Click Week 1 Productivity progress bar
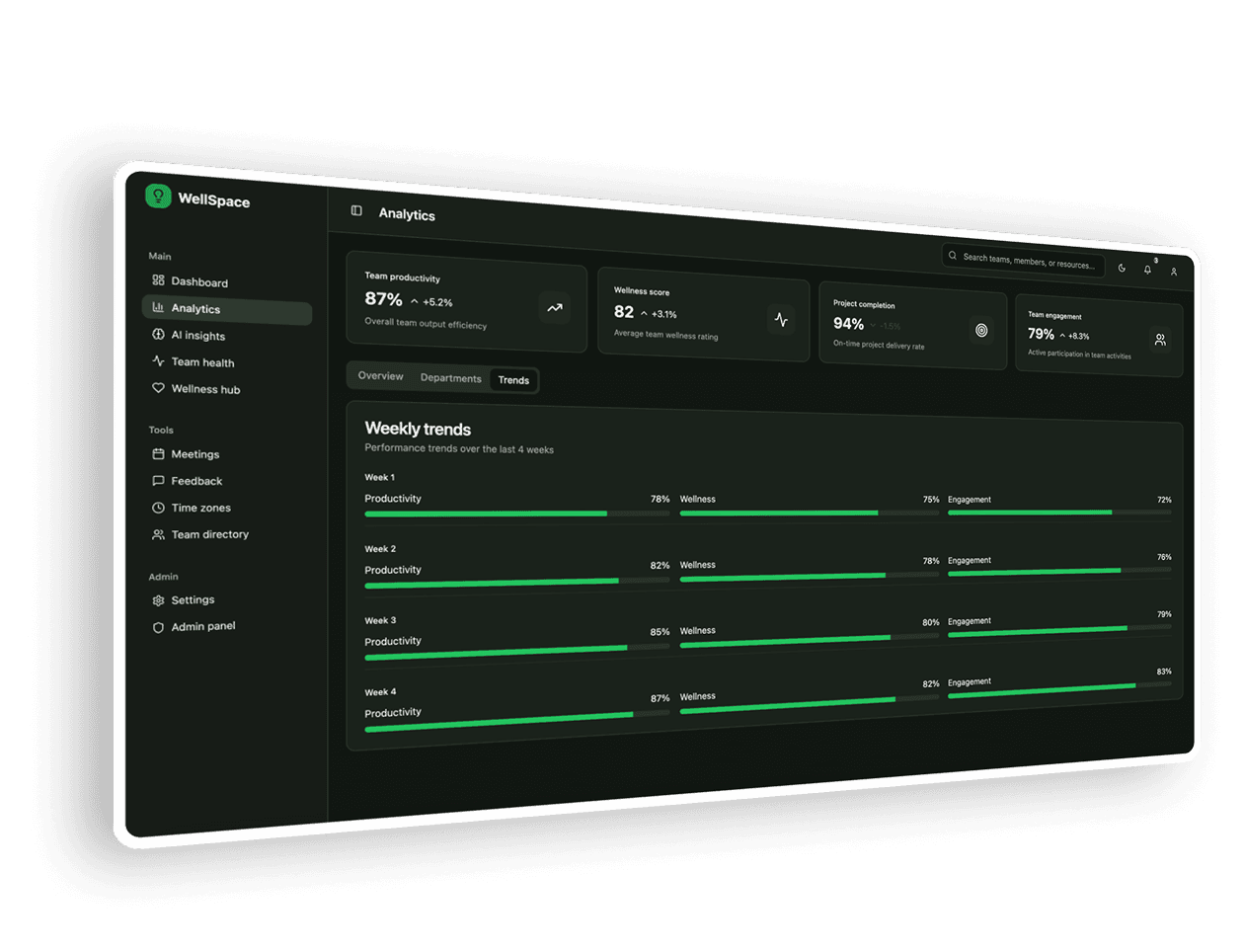1244x952 pixels. pos(517,514)
